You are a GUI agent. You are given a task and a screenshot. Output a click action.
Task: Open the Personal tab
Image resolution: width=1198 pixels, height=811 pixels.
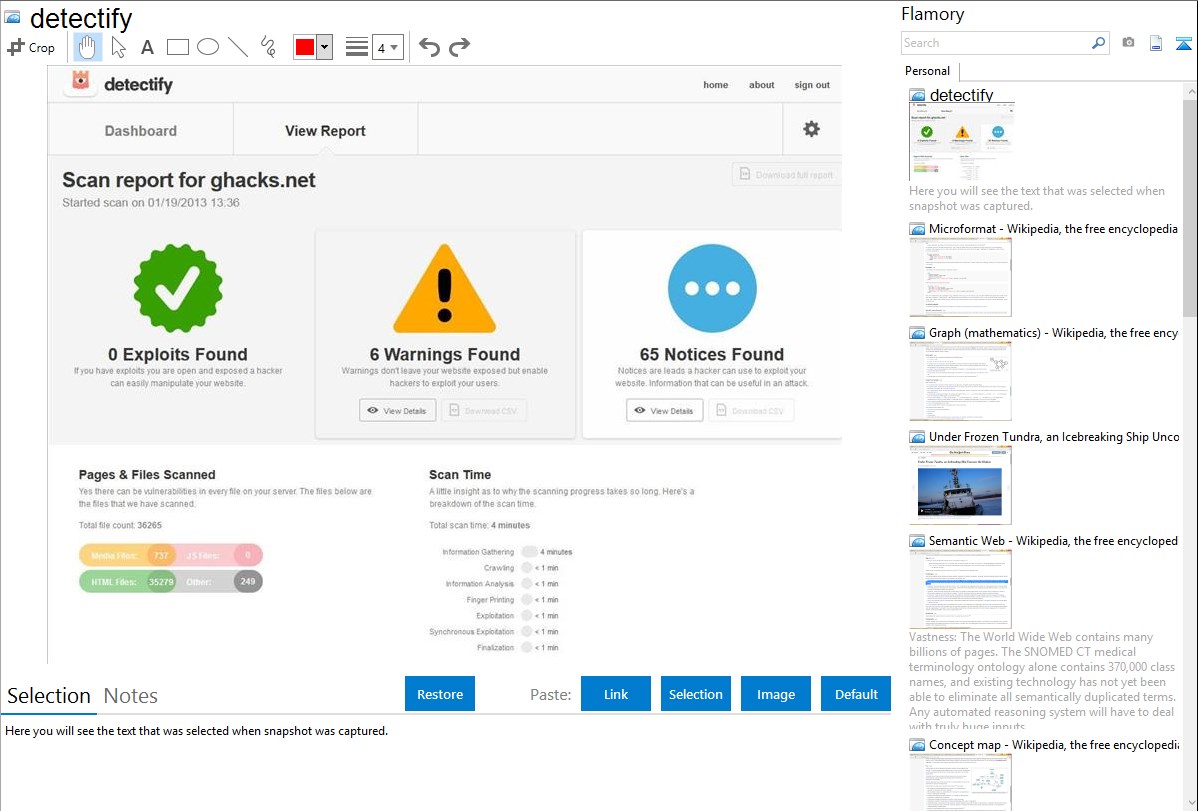(x=927, y=71)
